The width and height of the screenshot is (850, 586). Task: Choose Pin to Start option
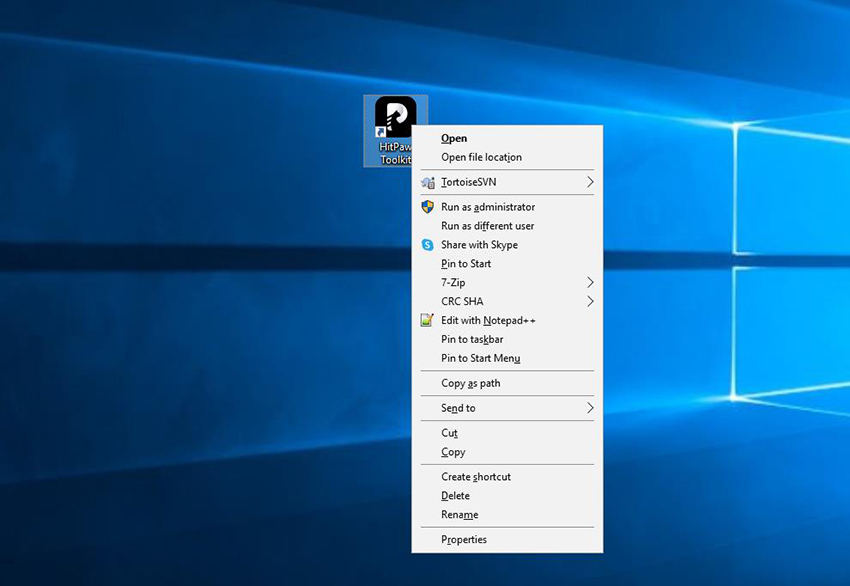click(466, 264)
